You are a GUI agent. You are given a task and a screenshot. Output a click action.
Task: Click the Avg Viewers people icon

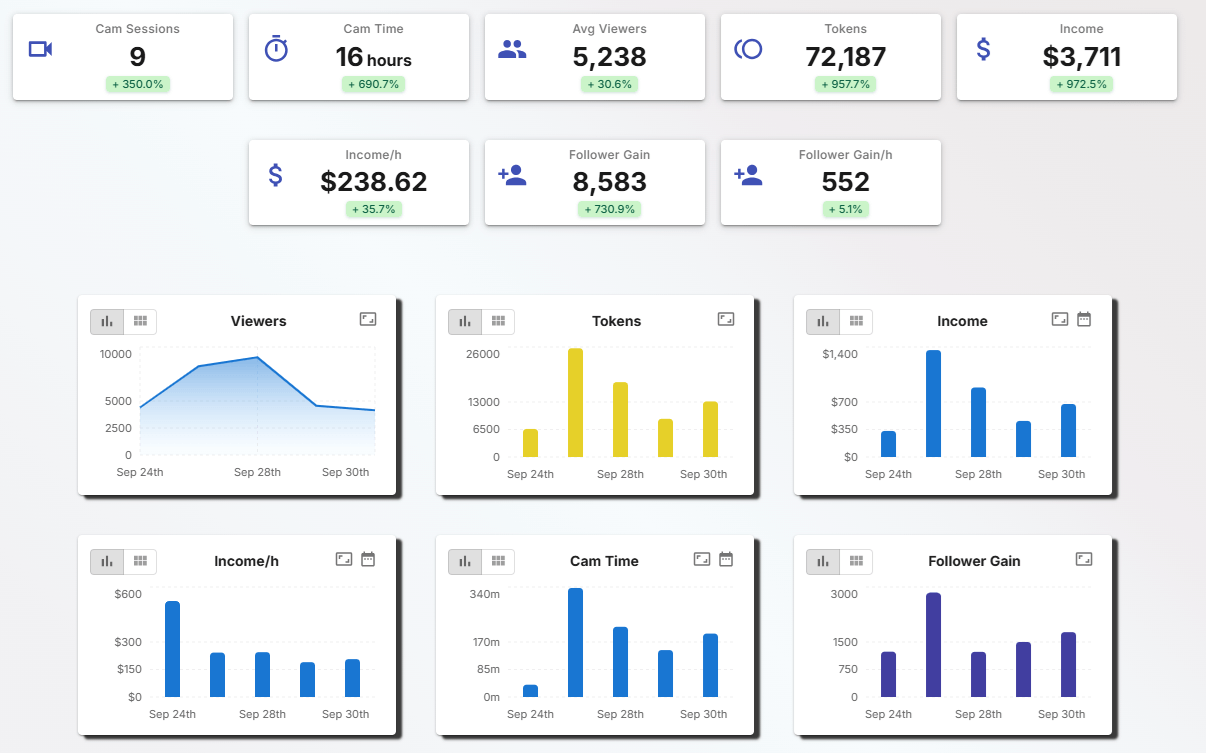(x=512, y=49)
